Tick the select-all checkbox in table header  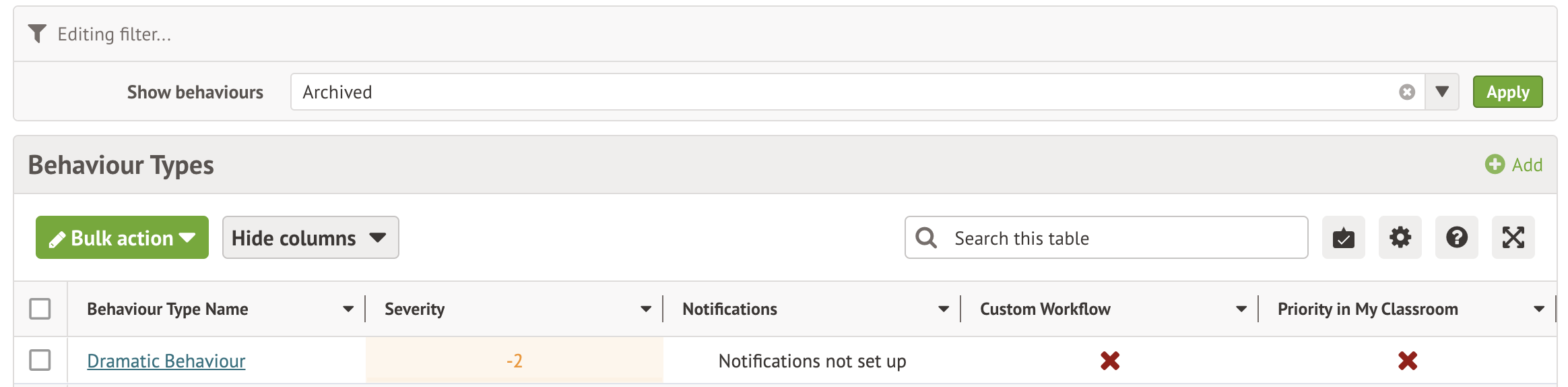pyautogui.click(x=40, y=309)
